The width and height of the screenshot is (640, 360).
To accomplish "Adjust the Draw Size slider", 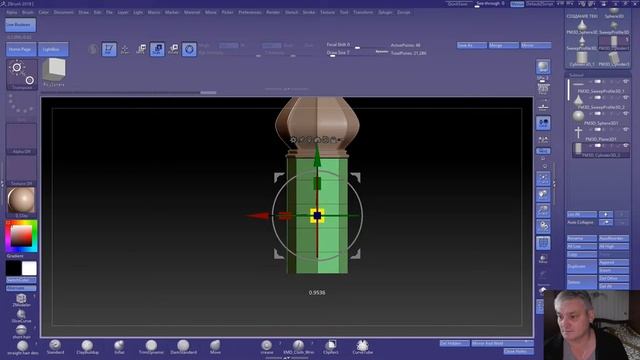I will pos(356,53).
